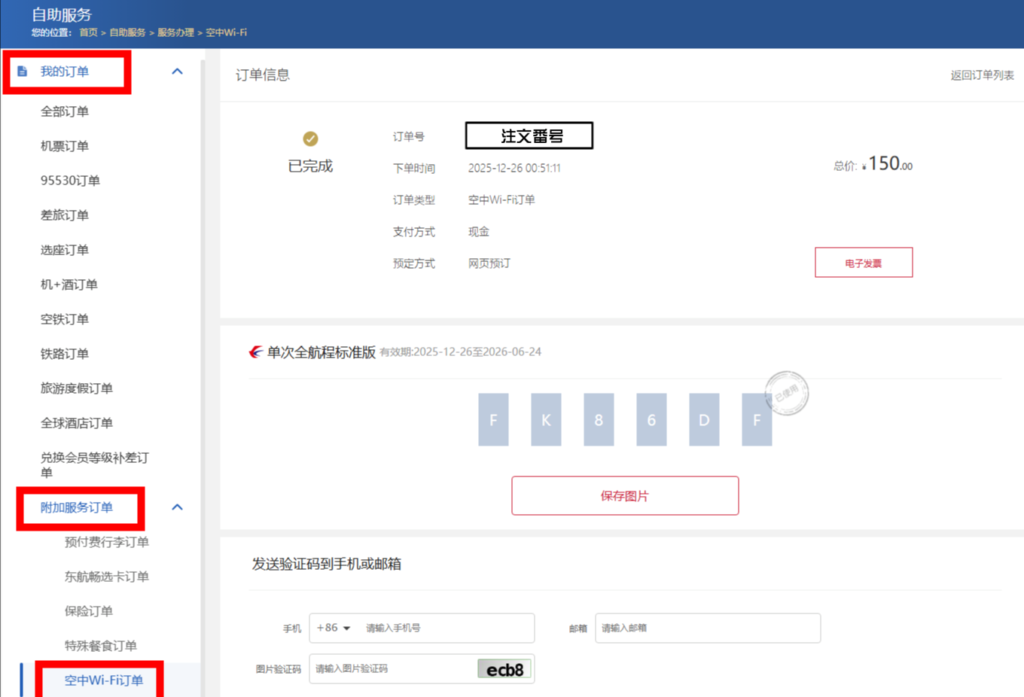This screenshot has height=697, width=1024.
Task: Collapse the 附加服务订单 section chevron
Action: click(177, 507)
